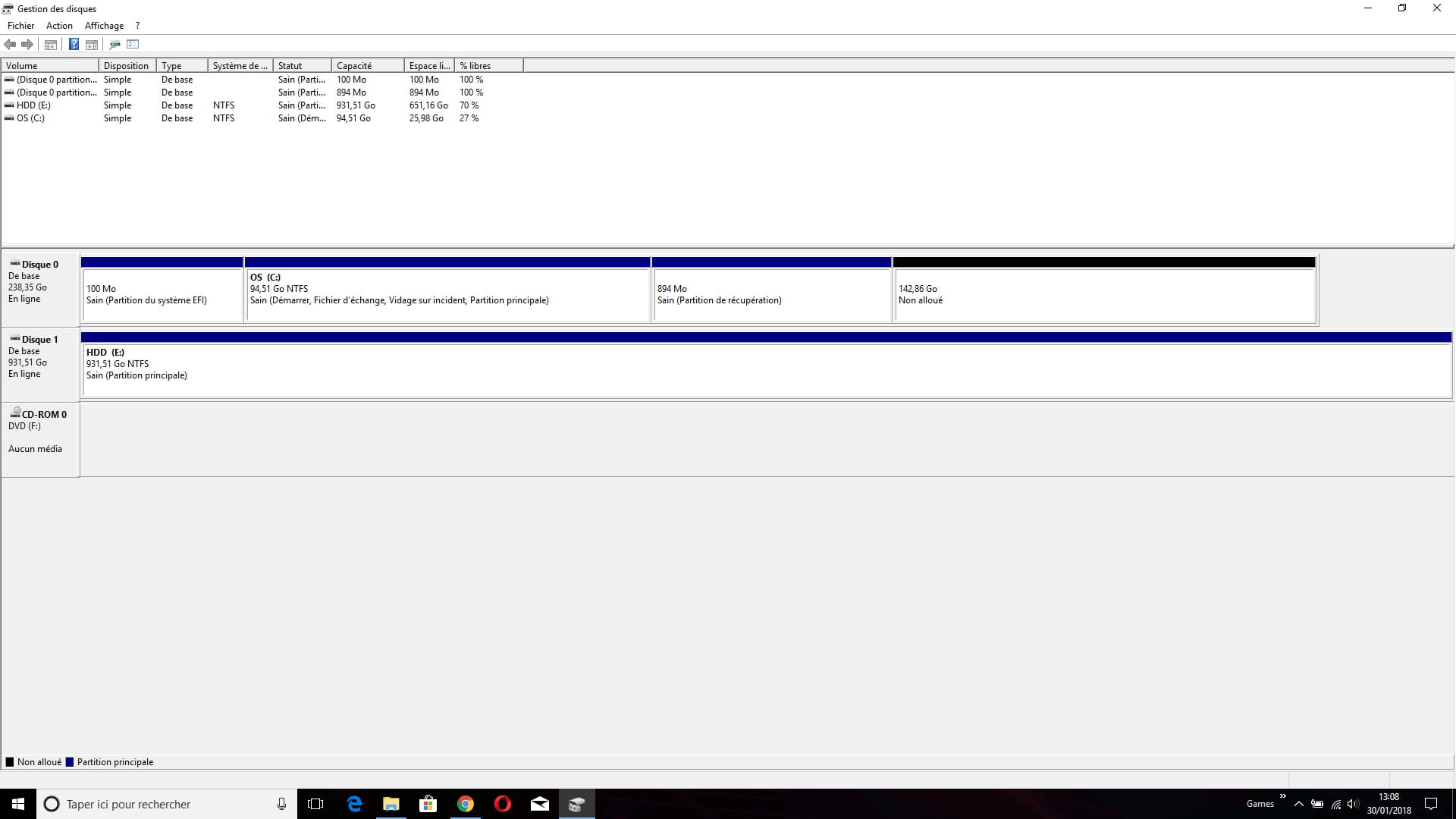
Task: Open the Fichier menu
Action: (21, 26)
